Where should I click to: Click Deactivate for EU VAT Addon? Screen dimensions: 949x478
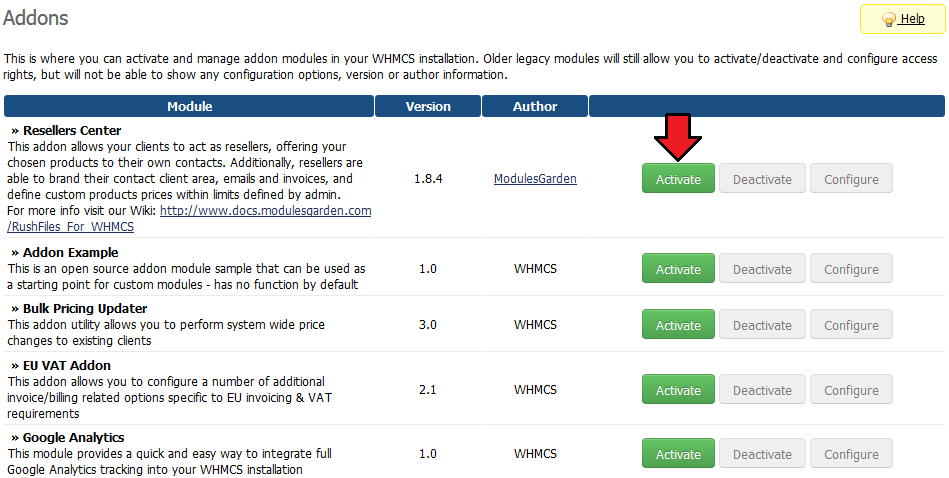(762, 390)
